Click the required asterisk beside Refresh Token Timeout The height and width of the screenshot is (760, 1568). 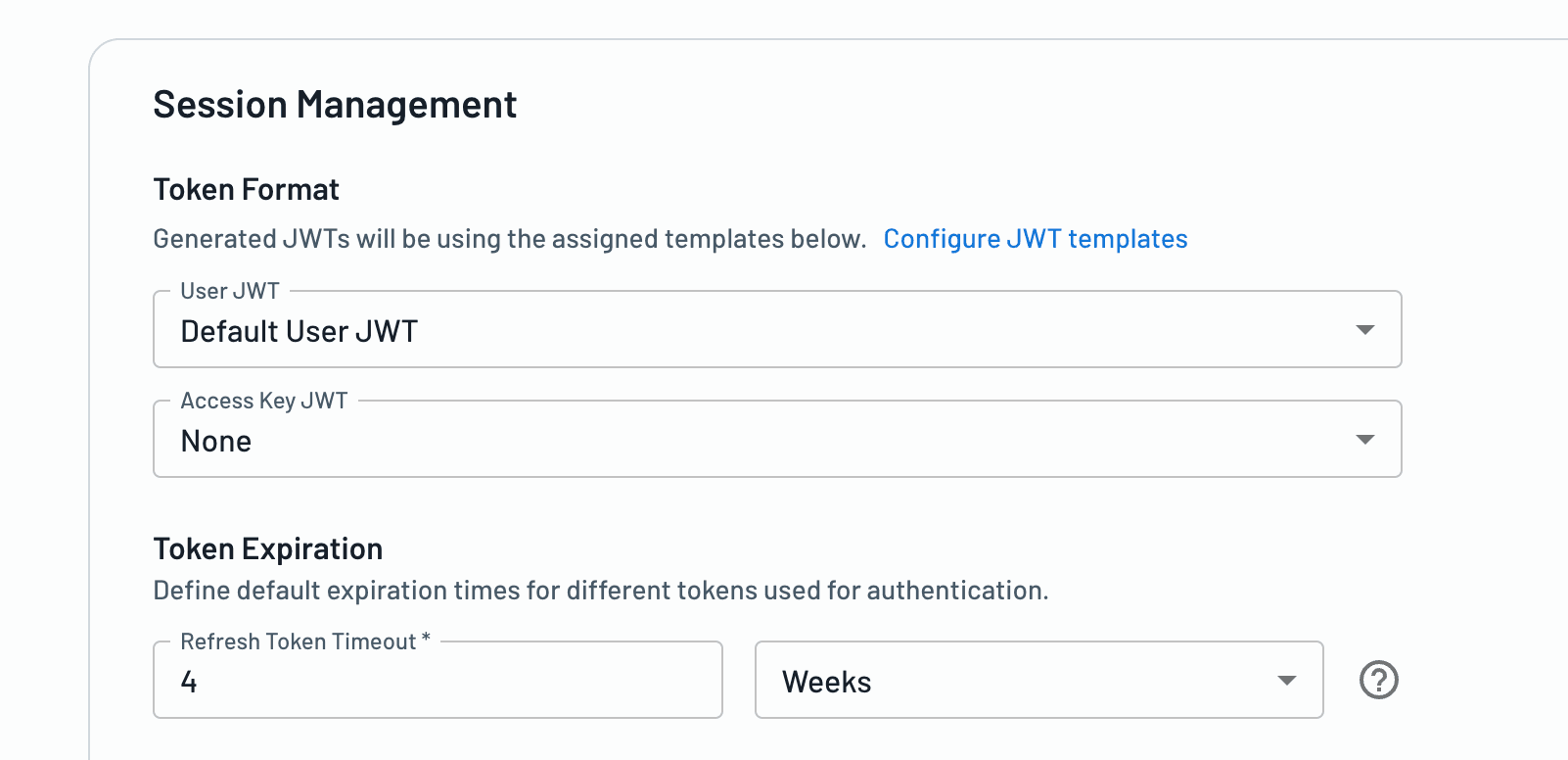click(x=426, y=640)
